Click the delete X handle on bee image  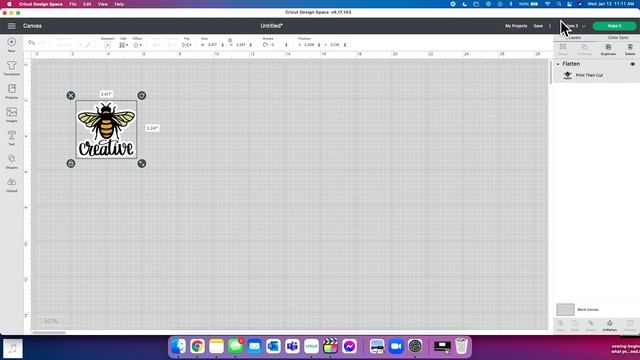click(x=71, y=96)
